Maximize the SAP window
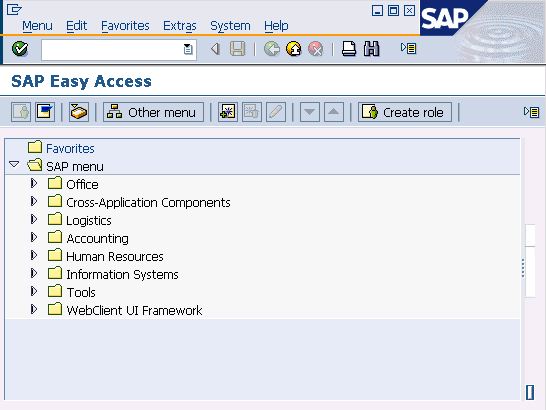The height and width of the screenshot is (410, 546). 393,11
